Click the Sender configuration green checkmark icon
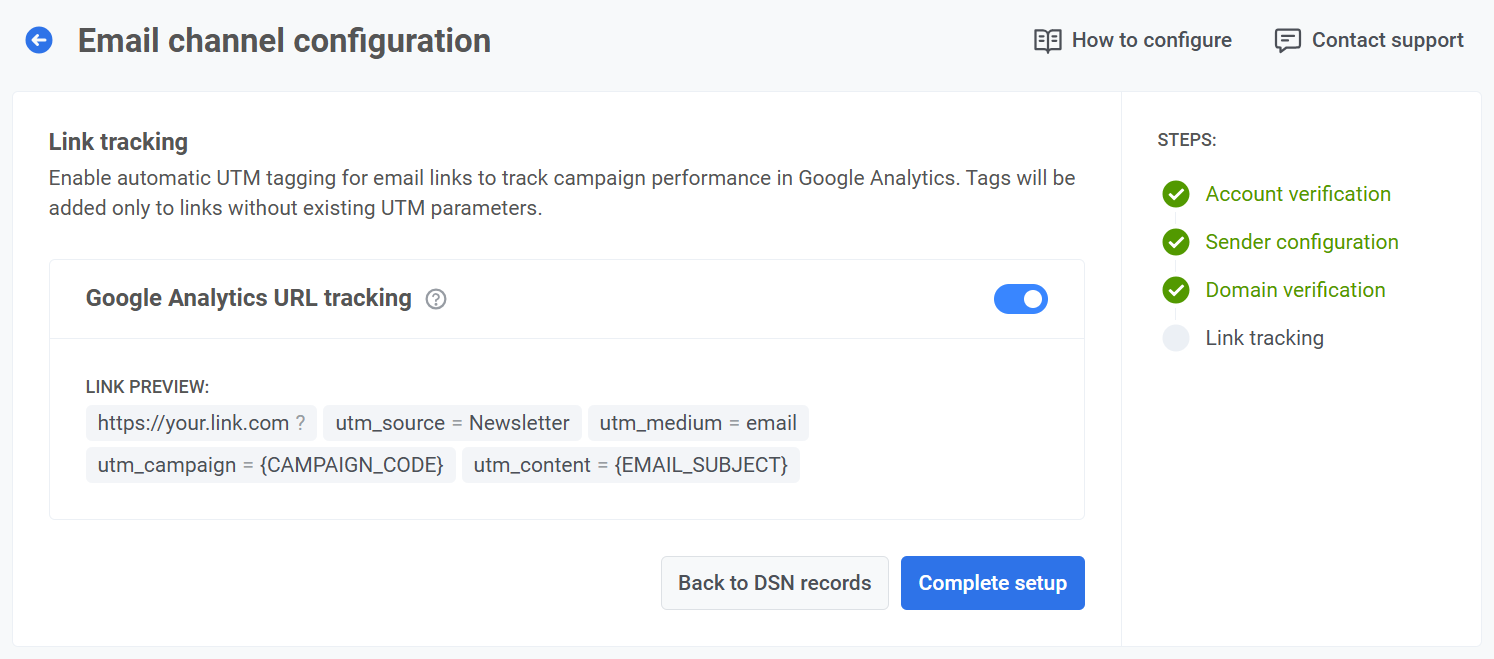1494x659 pixels. (x=1176, y=242)
